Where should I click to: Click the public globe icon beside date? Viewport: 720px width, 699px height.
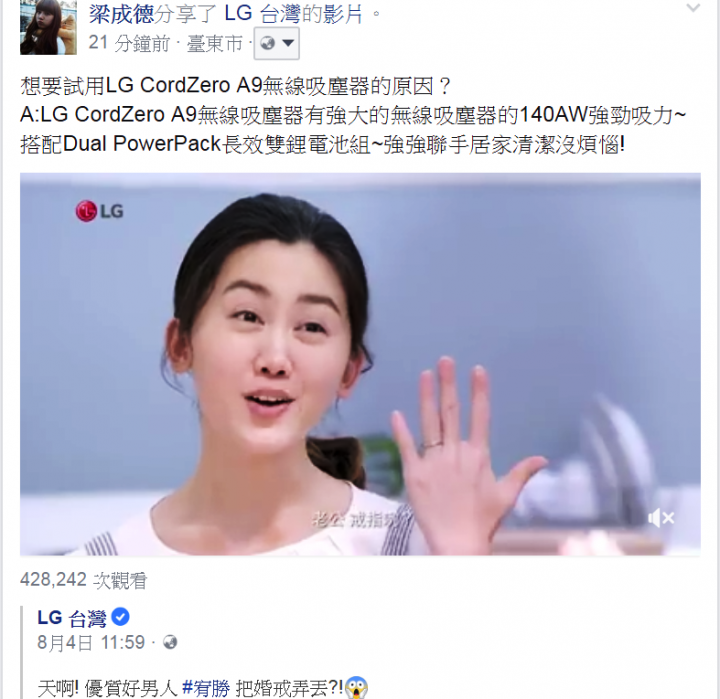170,642
